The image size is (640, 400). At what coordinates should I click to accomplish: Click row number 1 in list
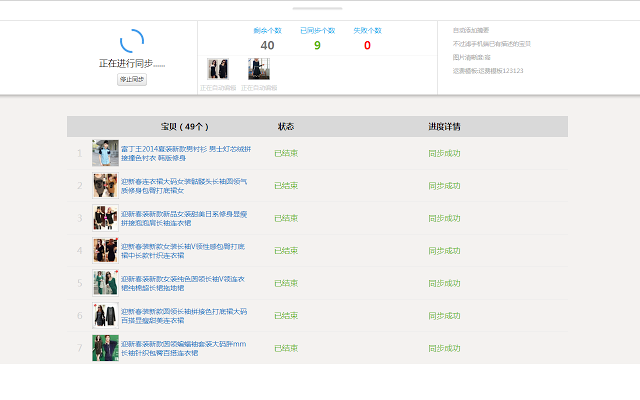(x=80, y=153)
